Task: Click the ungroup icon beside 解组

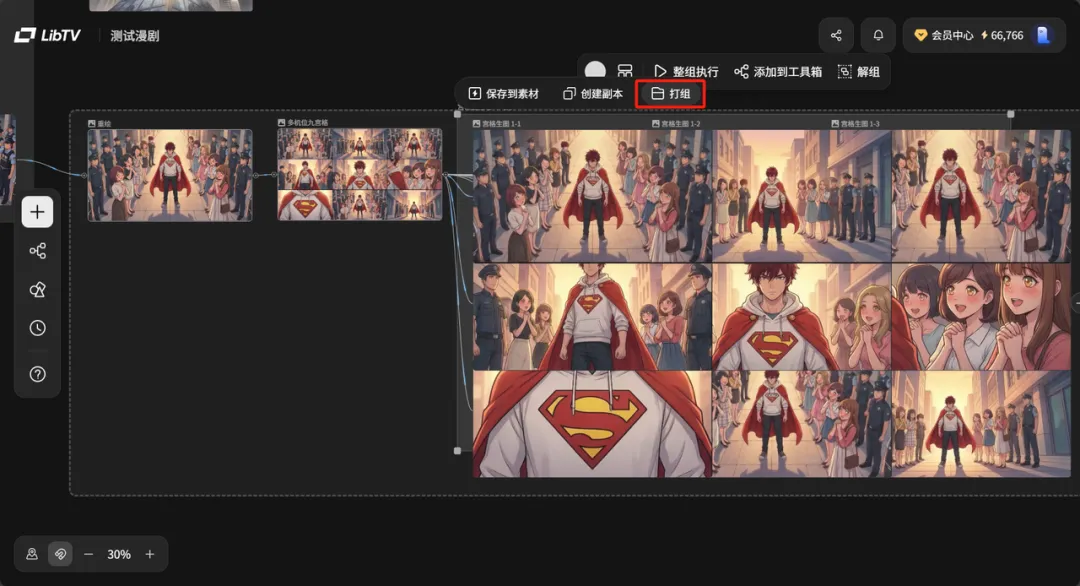Action: click(x=844, y=72)
